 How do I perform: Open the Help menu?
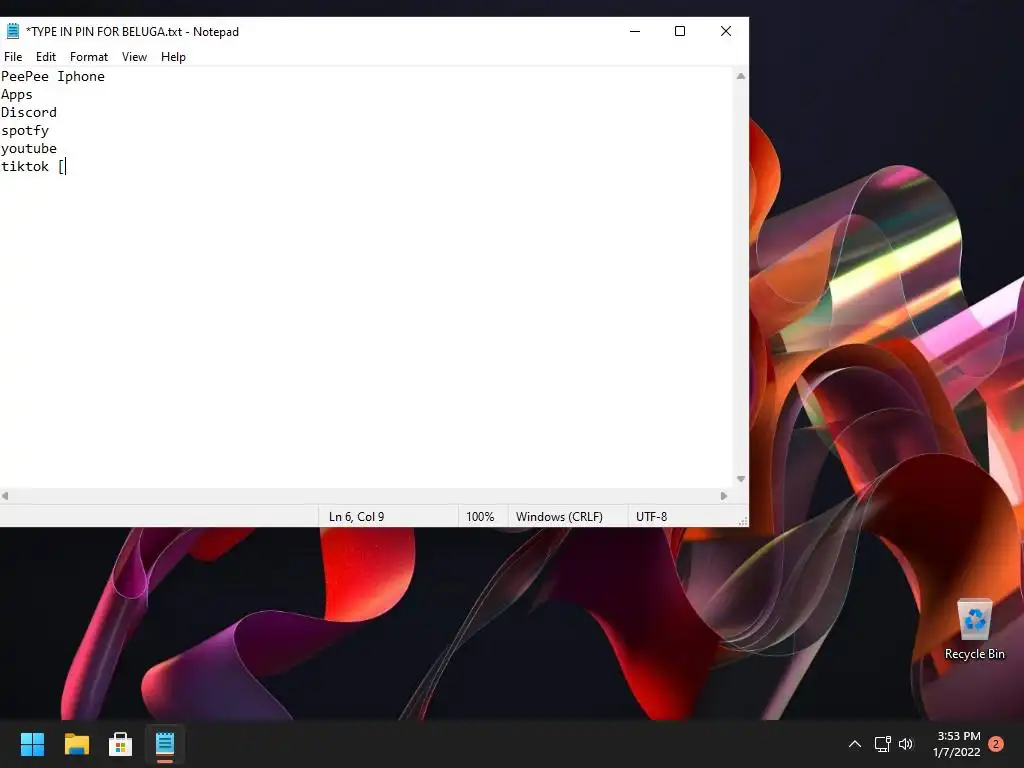coord(173,57)
